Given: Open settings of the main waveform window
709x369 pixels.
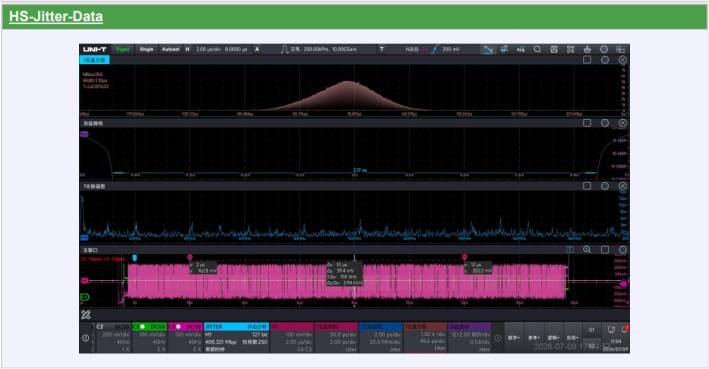Looking at the screenshot, I should (x=623, y=250).
